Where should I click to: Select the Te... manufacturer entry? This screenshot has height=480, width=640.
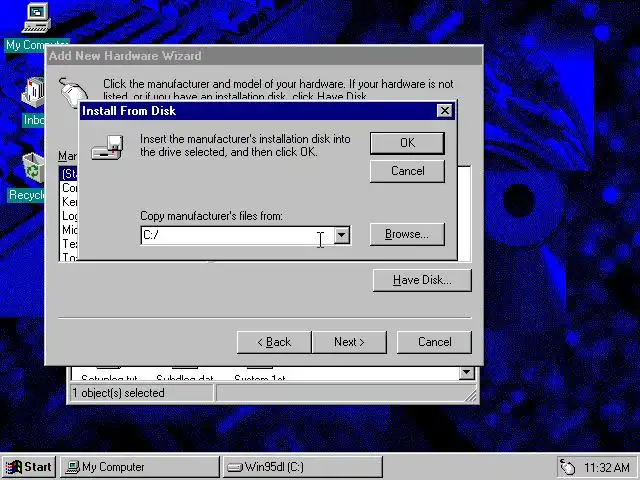[x=69, y=243]
